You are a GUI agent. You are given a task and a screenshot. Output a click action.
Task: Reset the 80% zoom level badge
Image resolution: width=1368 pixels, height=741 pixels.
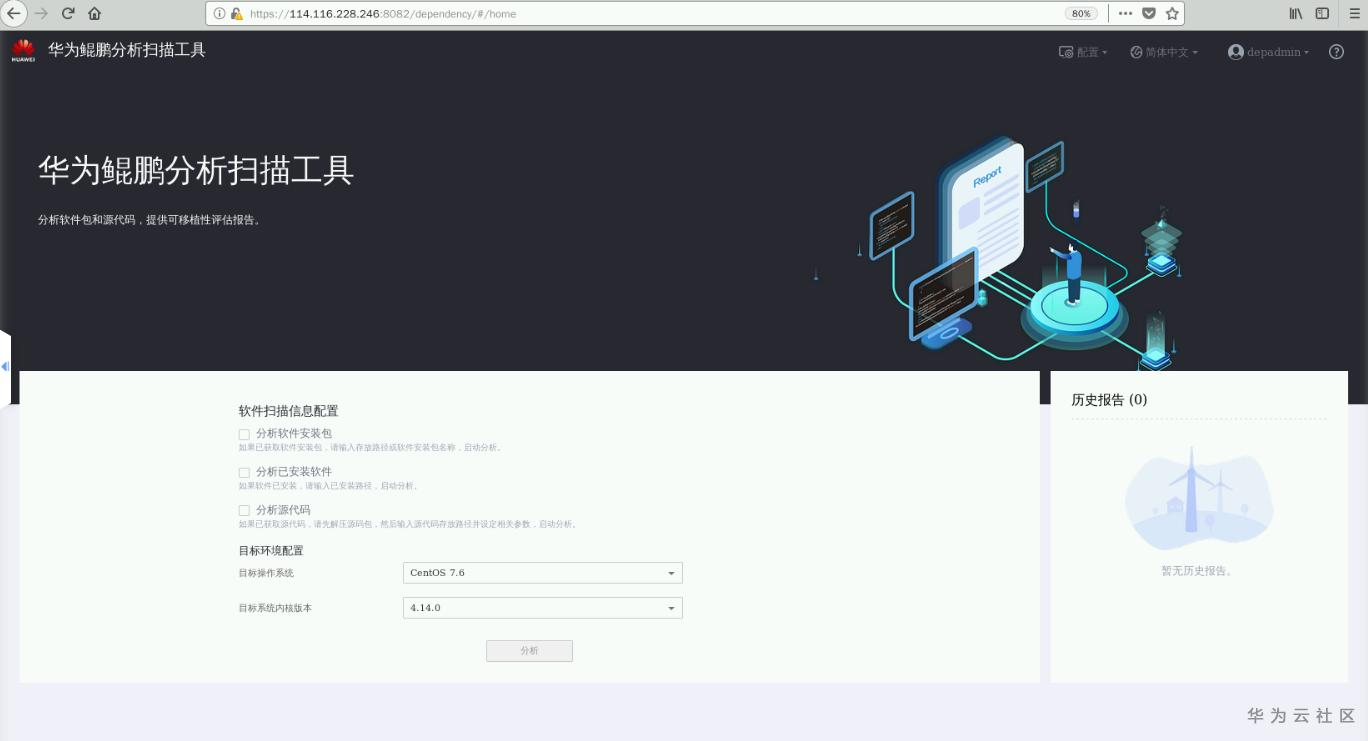pyautogui.click(x=1081, y=14)
